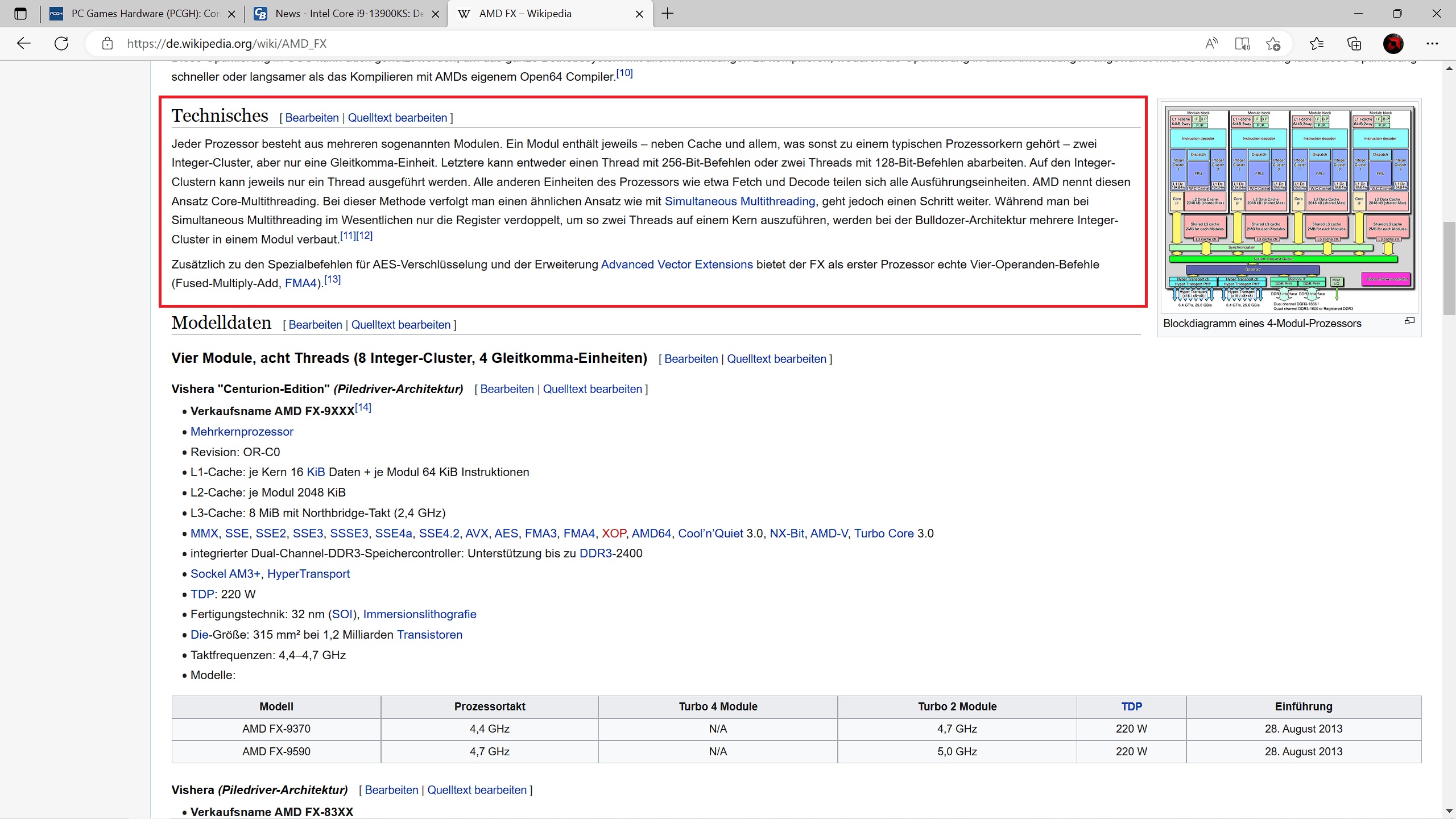The width and height of the screenshot is (1456, 819).
Task: Open a new browser tab
Action: coord(668,14)
